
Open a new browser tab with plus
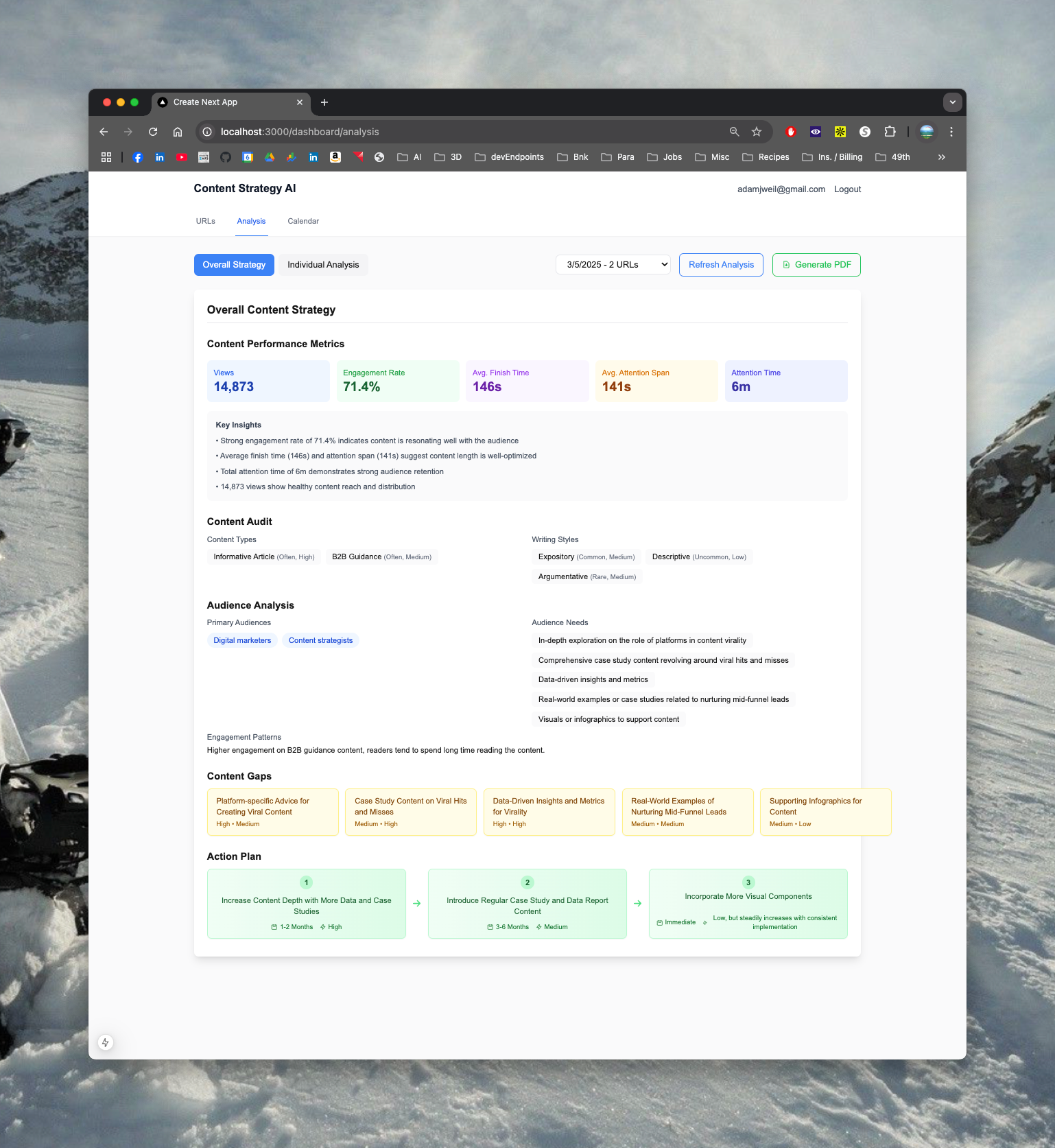(x=324, y=102)
